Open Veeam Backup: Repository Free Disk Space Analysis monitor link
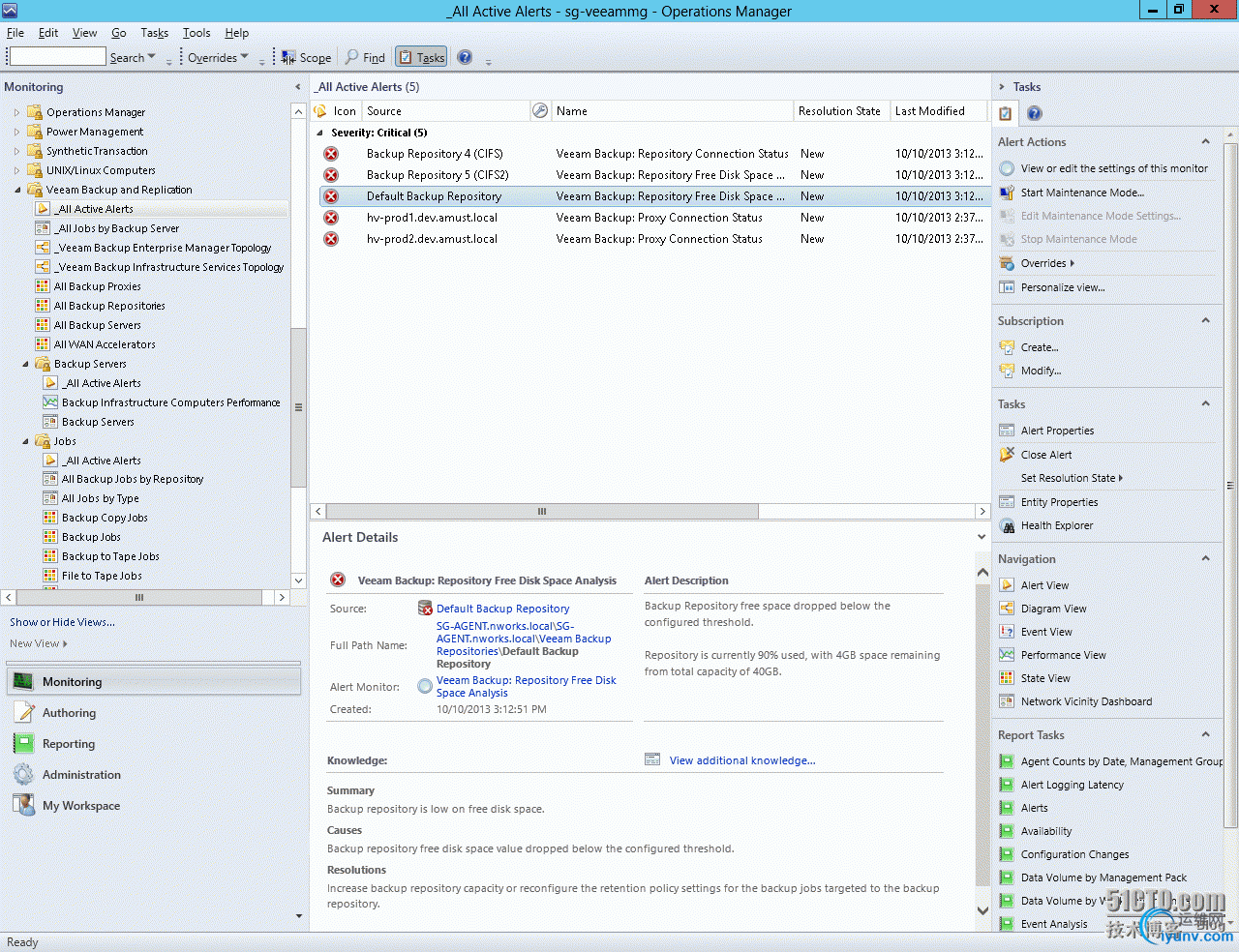 (526, 687)
